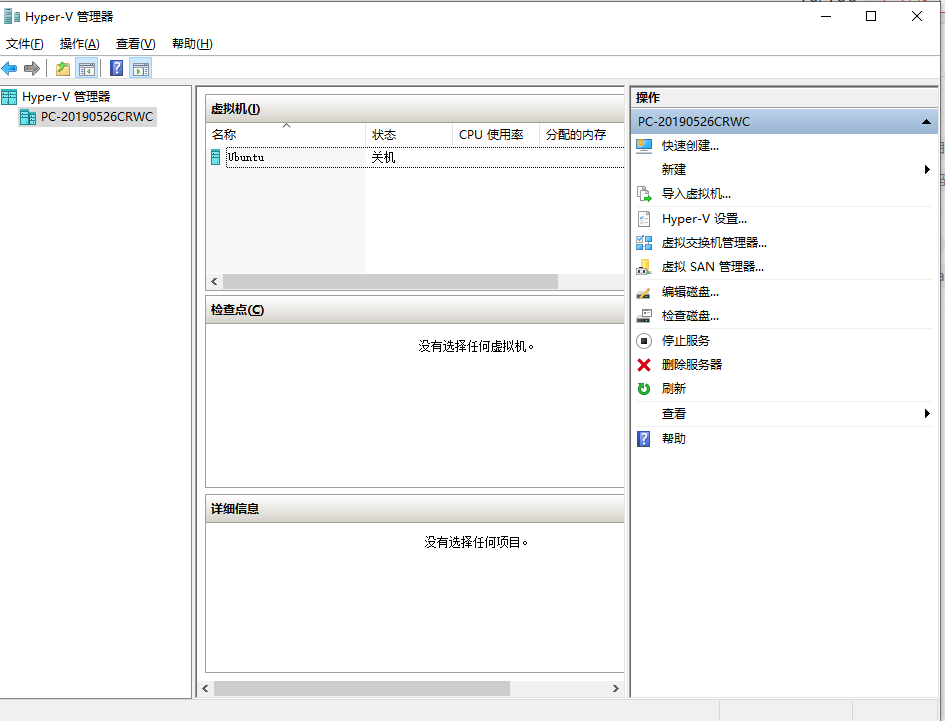Open the 文件(F) menu

tap(25, 44)
